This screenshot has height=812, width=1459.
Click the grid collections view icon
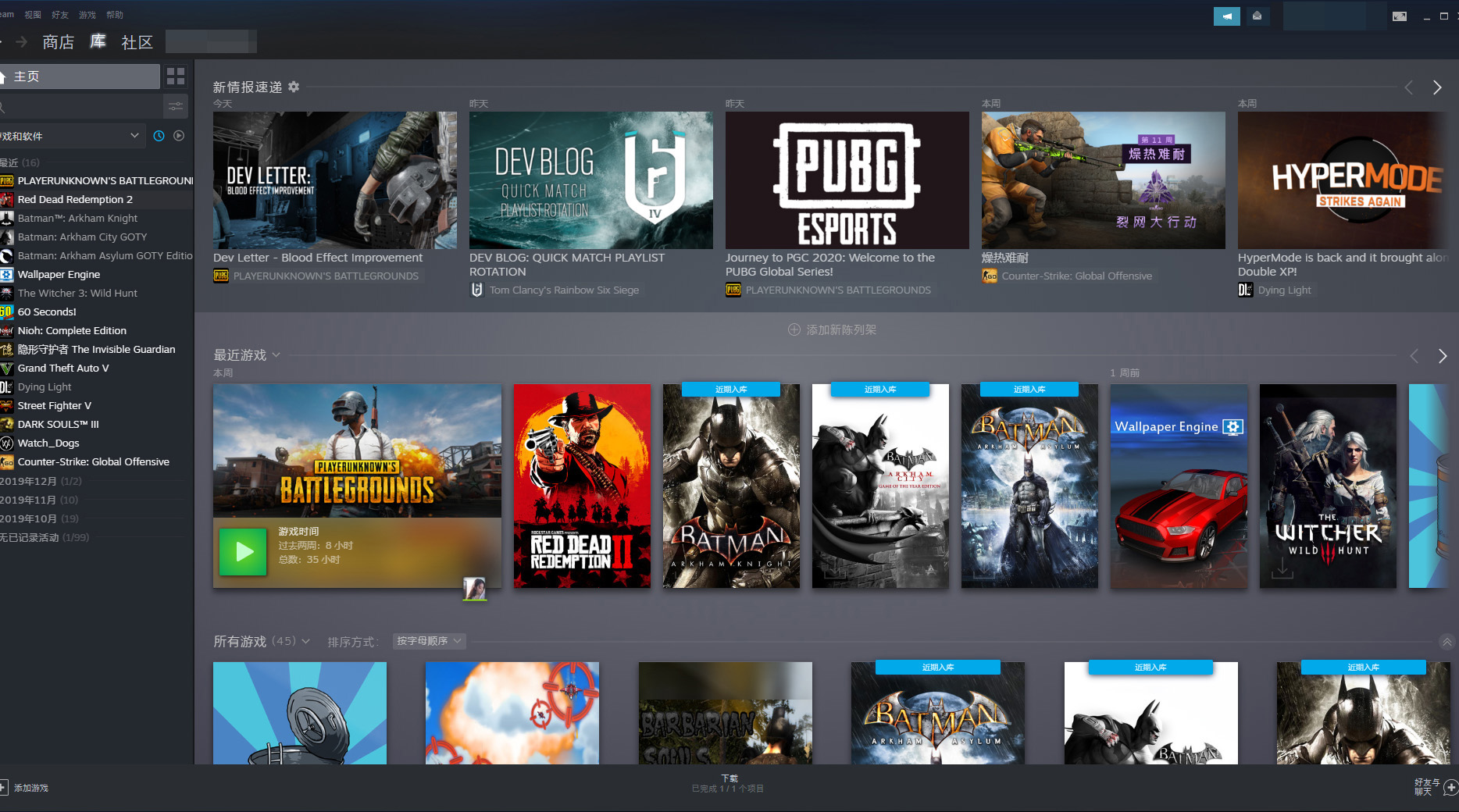pos(176,76)
